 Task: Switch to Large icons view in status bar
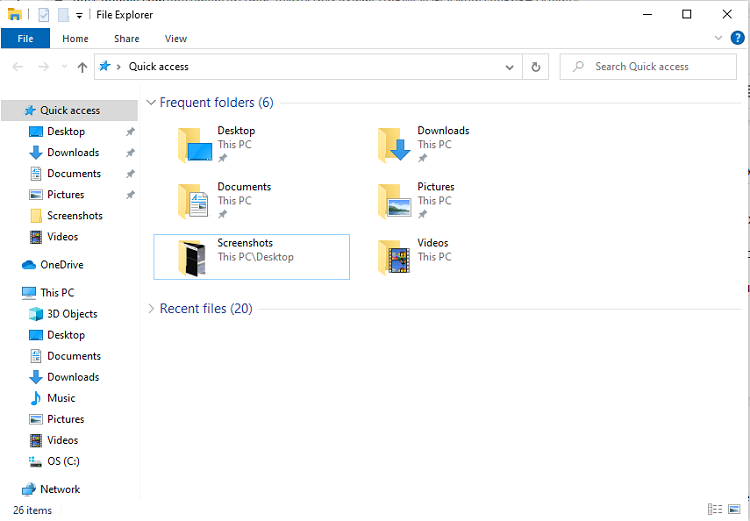click(734, 510)
